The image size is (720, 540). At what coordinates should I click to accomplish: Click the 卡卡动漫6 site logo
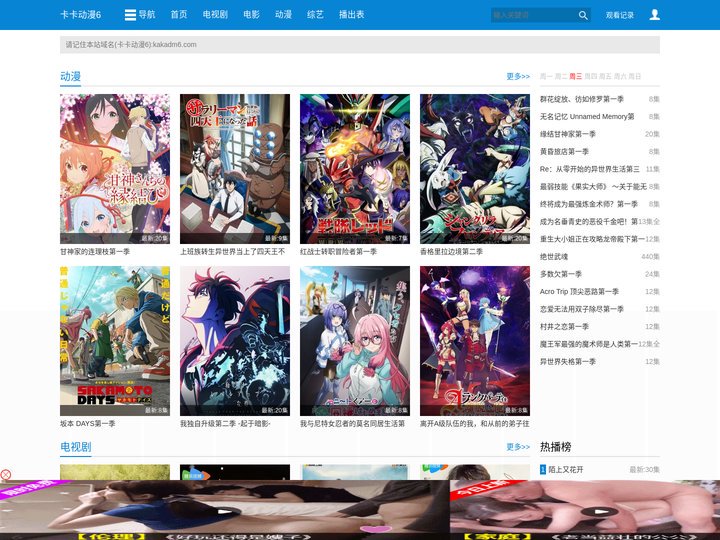(80, 15)
